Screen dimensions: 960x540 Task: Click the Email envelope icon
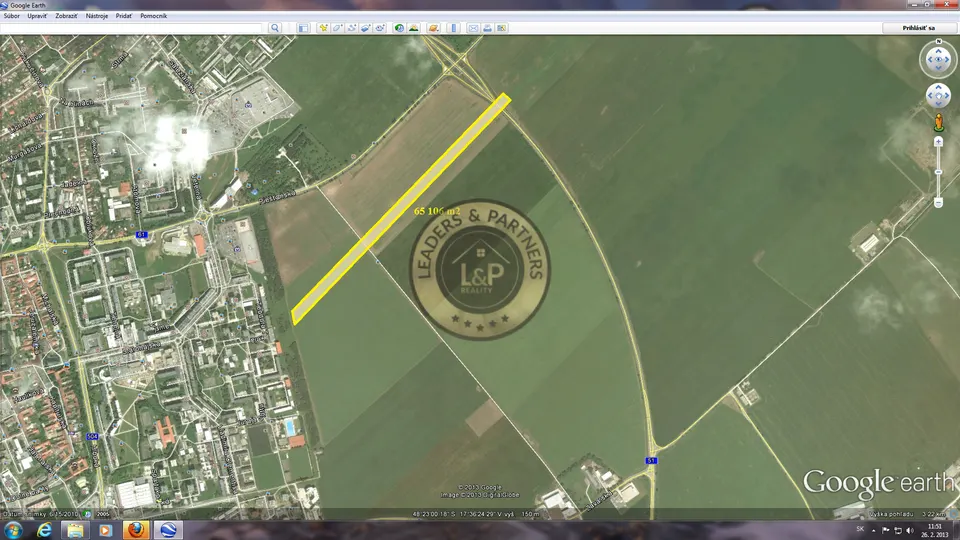(473, 28)
